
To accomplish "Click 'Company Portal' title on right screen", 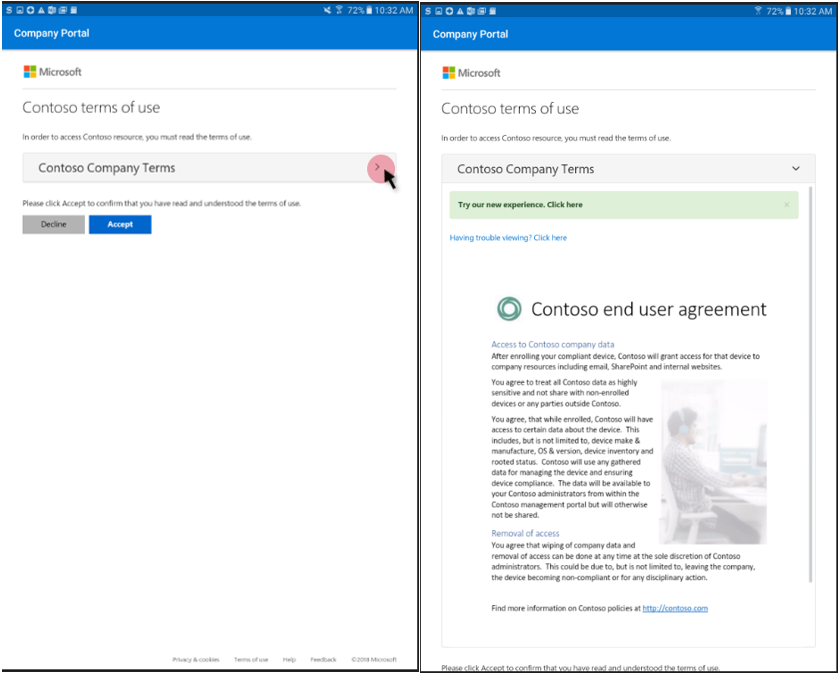I will (470, 34).
